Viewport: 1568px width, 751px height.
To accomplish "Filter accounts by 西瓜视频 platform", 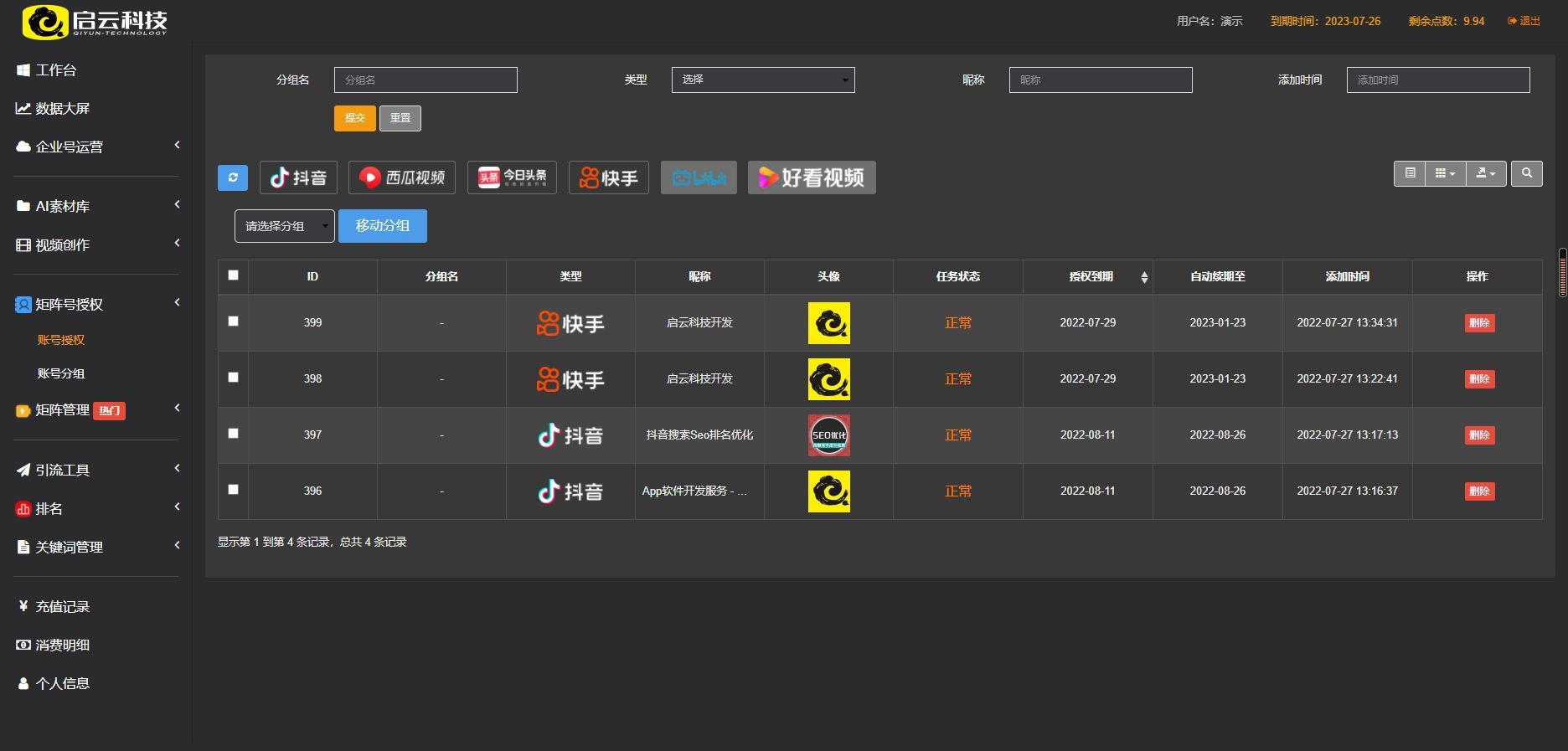I will click(x=402, y=177).
